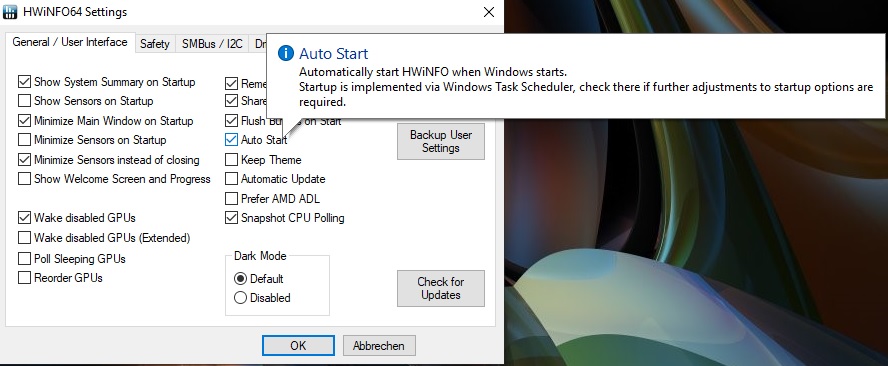Screen dimensions: 888x366
Task: Check Poll Sleeping GPUs option
Action: coord(24,259)
